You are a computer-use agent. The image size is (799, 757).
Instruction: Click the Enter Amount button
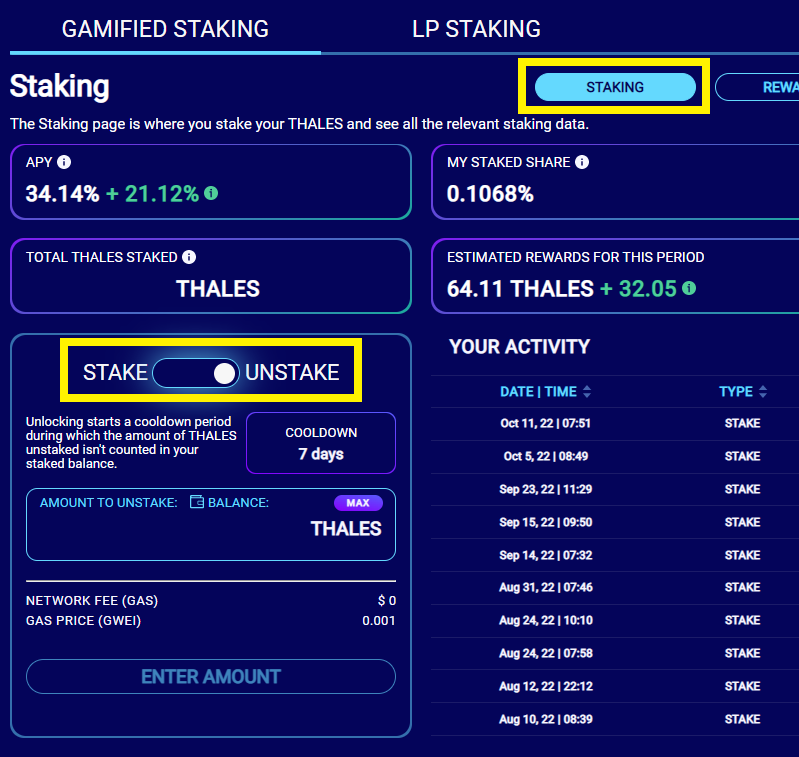pos(211,677)
